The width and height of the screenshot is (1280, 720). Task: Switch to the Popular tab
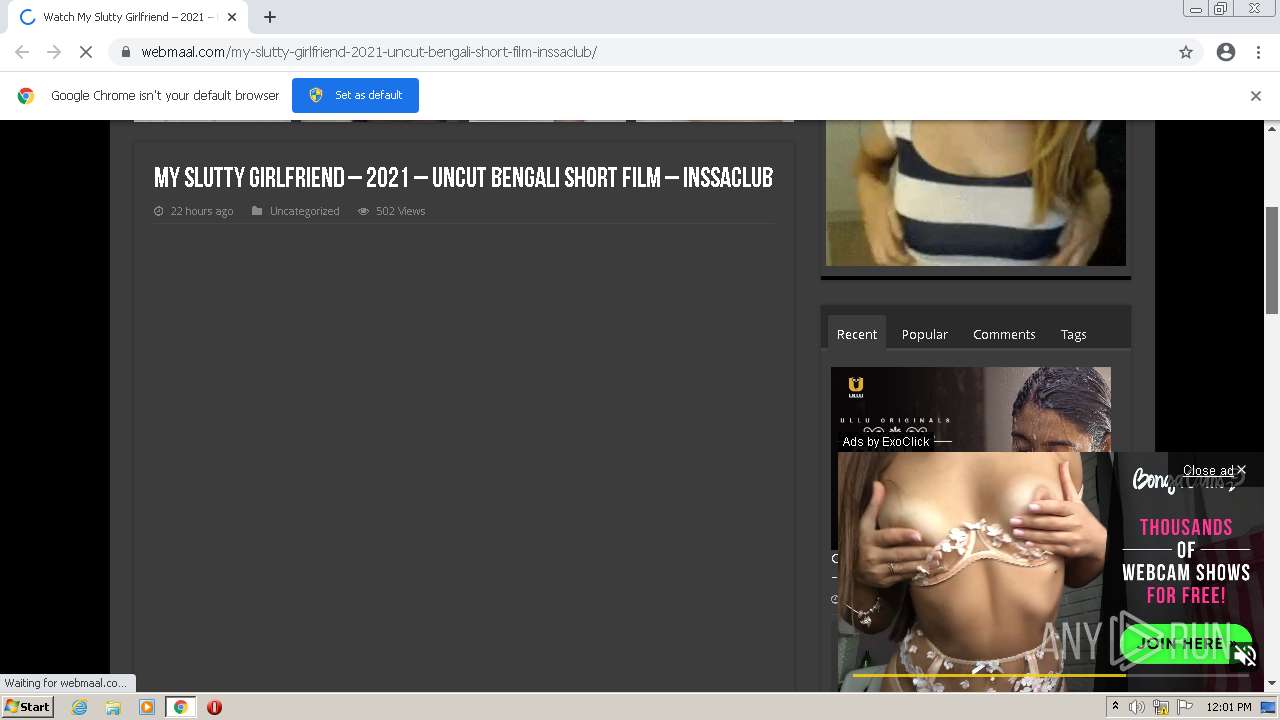925,334
